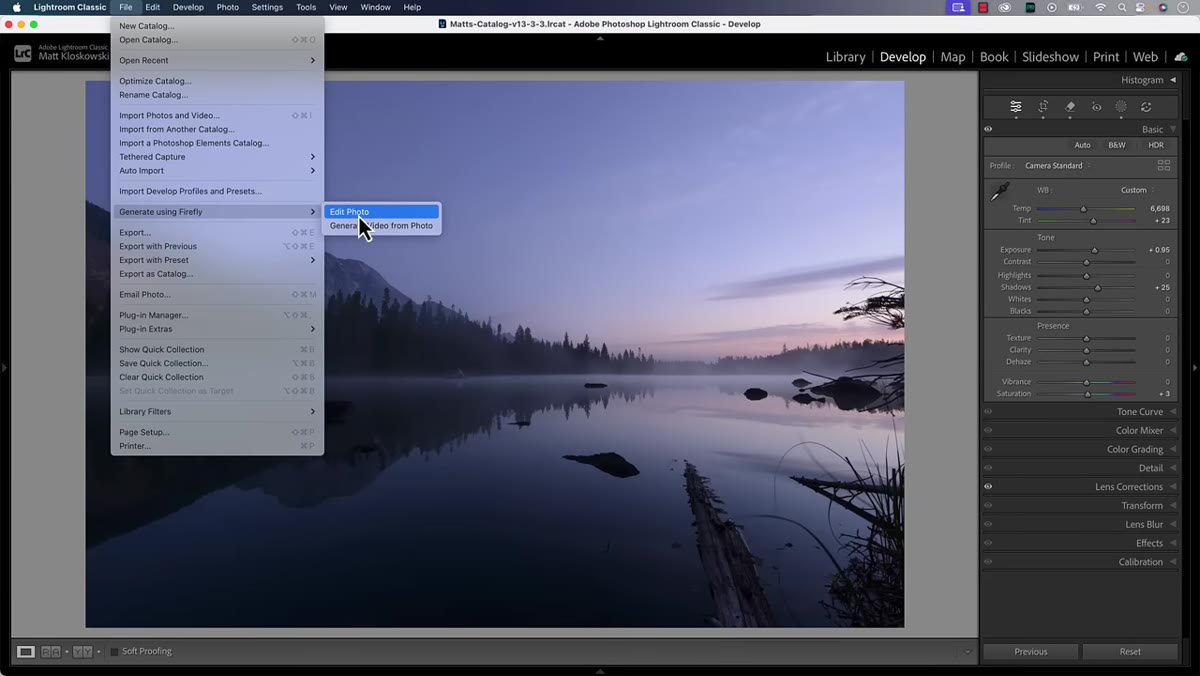Click the Exposure slider handle
The height and width of the screenshot is (676, 1200).
1094,251
